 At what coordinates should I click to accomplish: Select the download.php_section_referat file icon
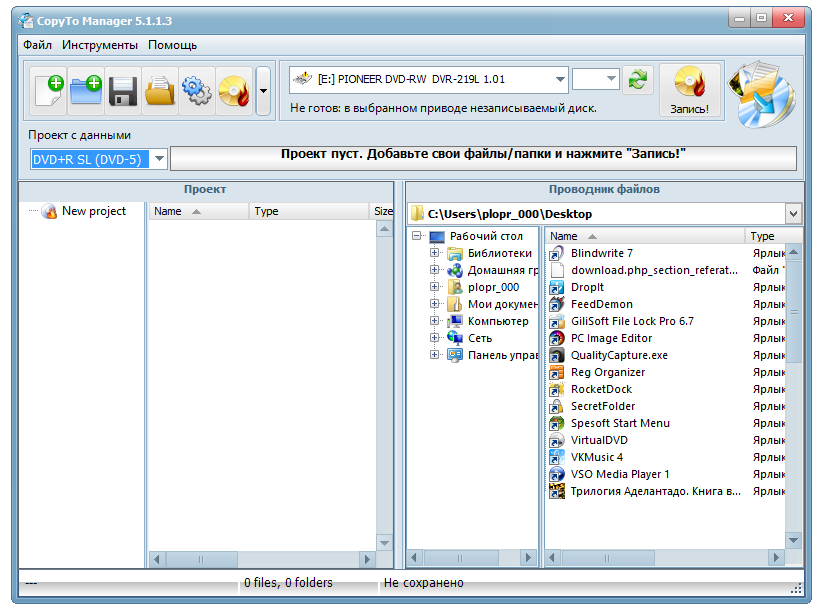[557, 270]
